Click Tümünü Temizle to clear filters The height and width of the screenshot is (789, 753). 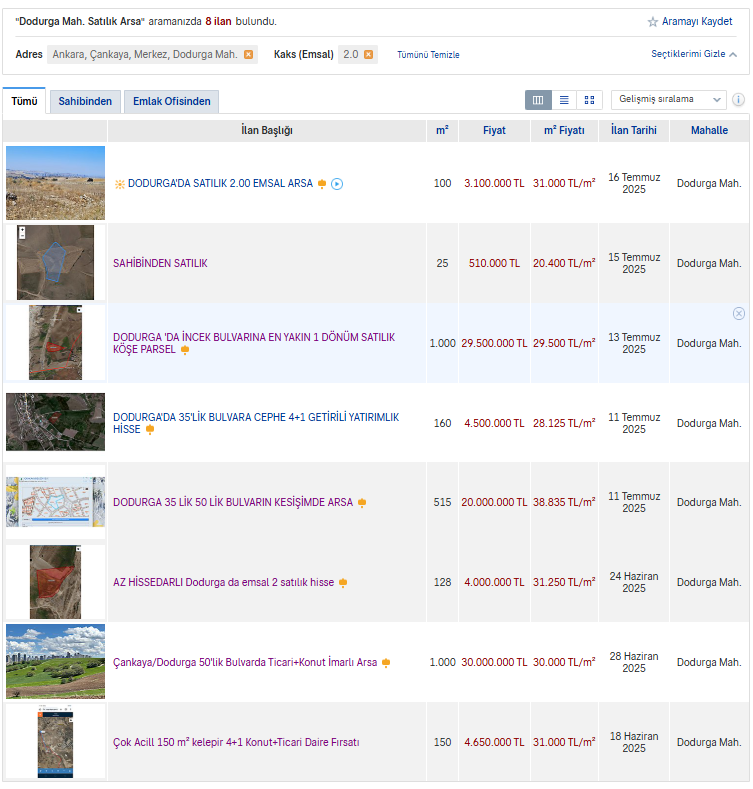click(428, 55)
